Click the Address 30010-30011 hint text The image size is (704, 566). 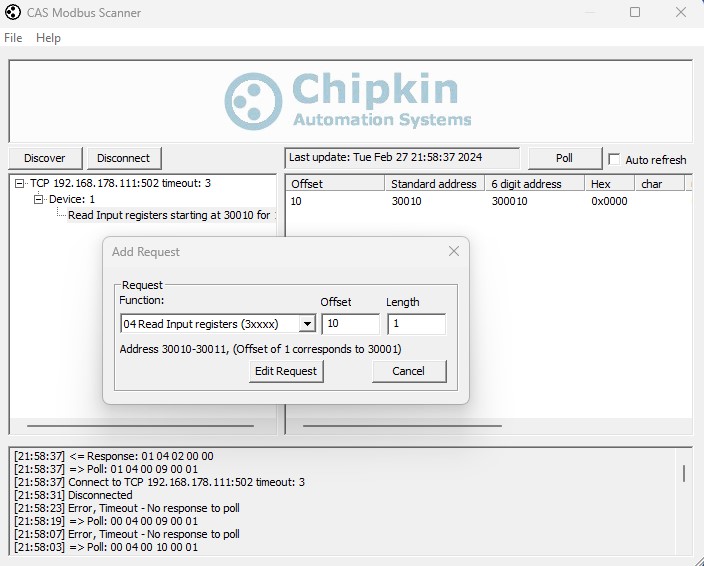[260, 349]
